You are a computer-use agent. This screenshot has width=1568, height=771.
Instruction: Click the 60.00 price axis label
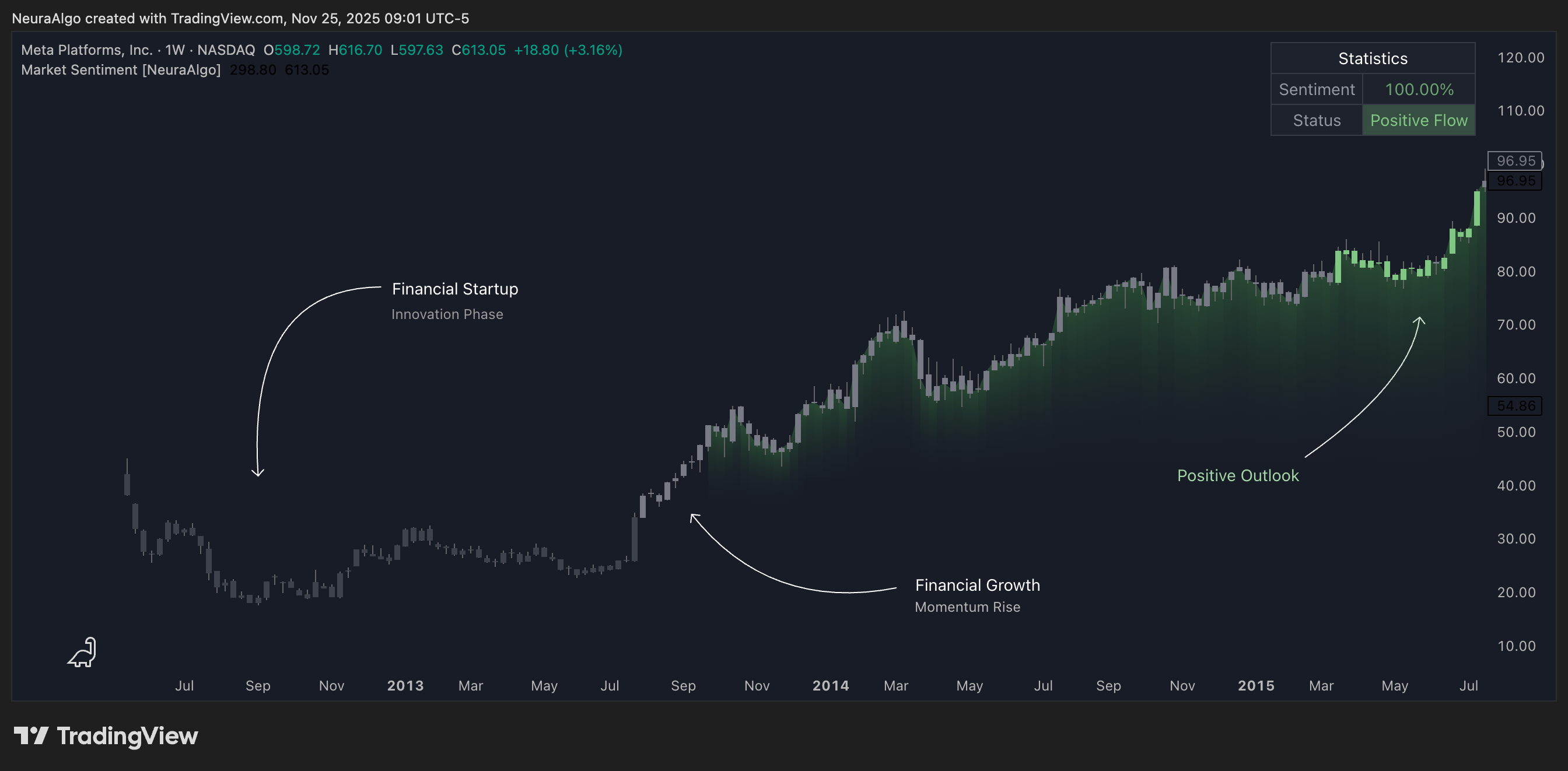coord(1516,379)
